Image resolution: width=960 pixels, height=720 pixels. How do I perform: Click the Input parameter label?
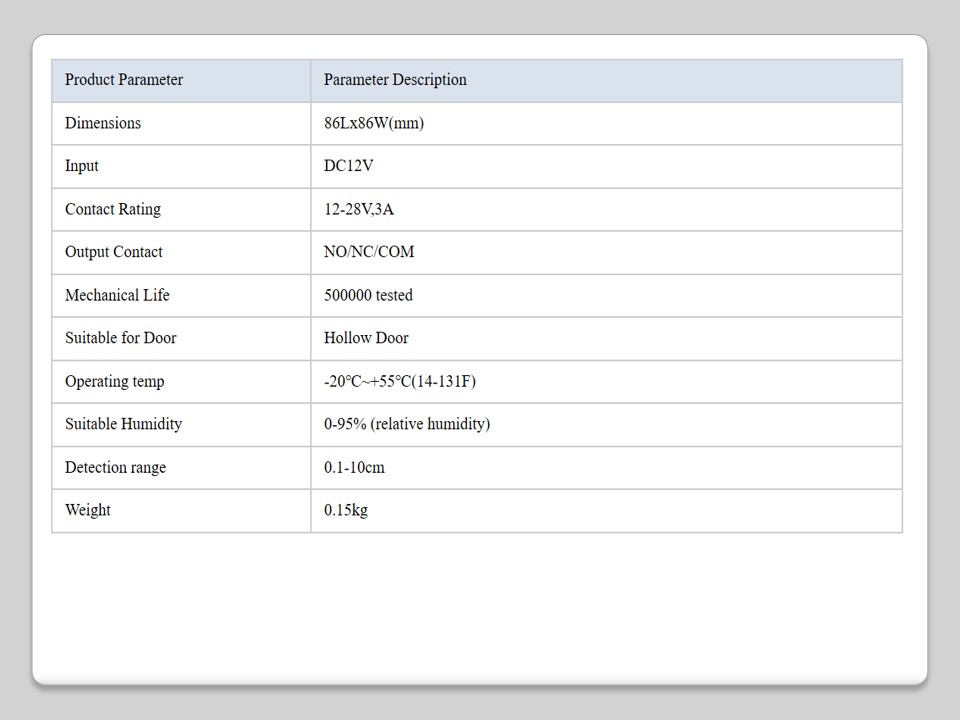(x=82, y=166)
